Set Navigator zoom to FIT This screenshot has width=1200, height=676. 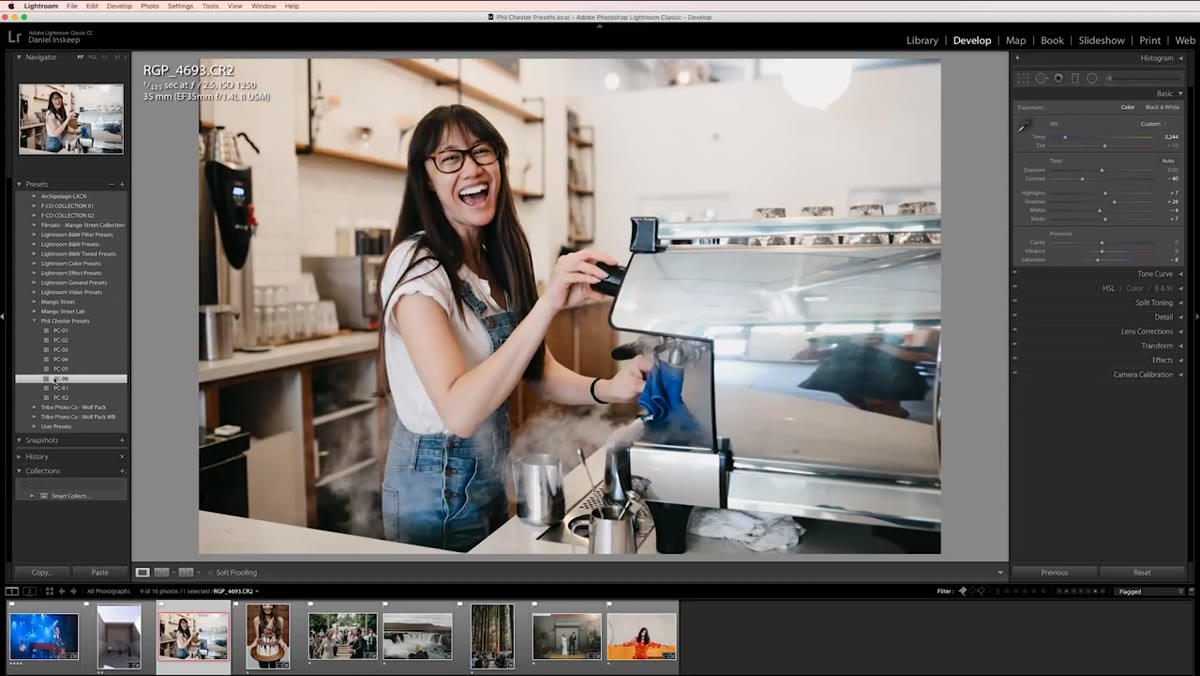pyautogui.click(x=81, y=57)
